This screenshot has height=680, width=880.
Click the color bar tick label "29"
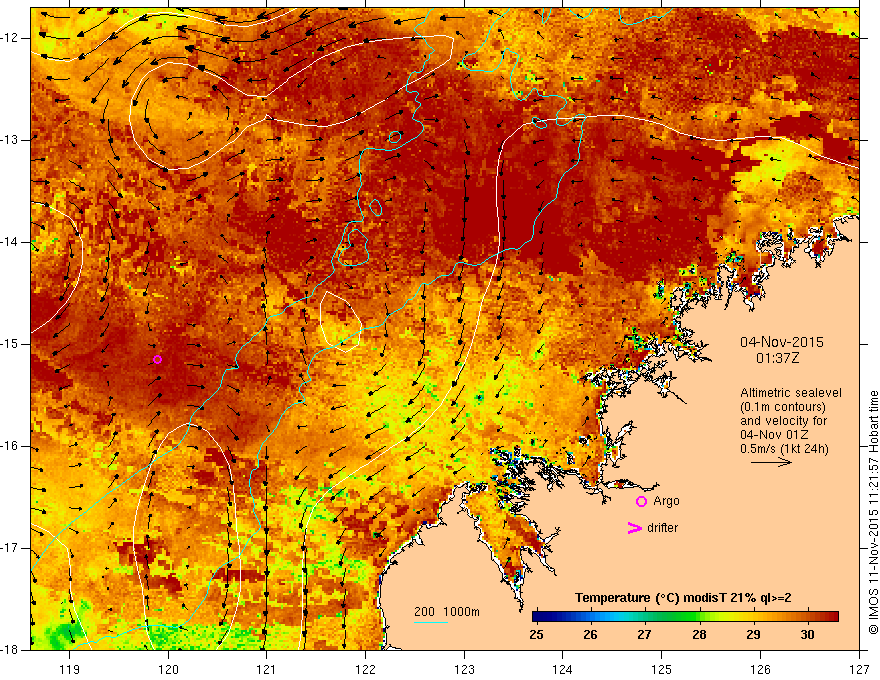point(753,635)
